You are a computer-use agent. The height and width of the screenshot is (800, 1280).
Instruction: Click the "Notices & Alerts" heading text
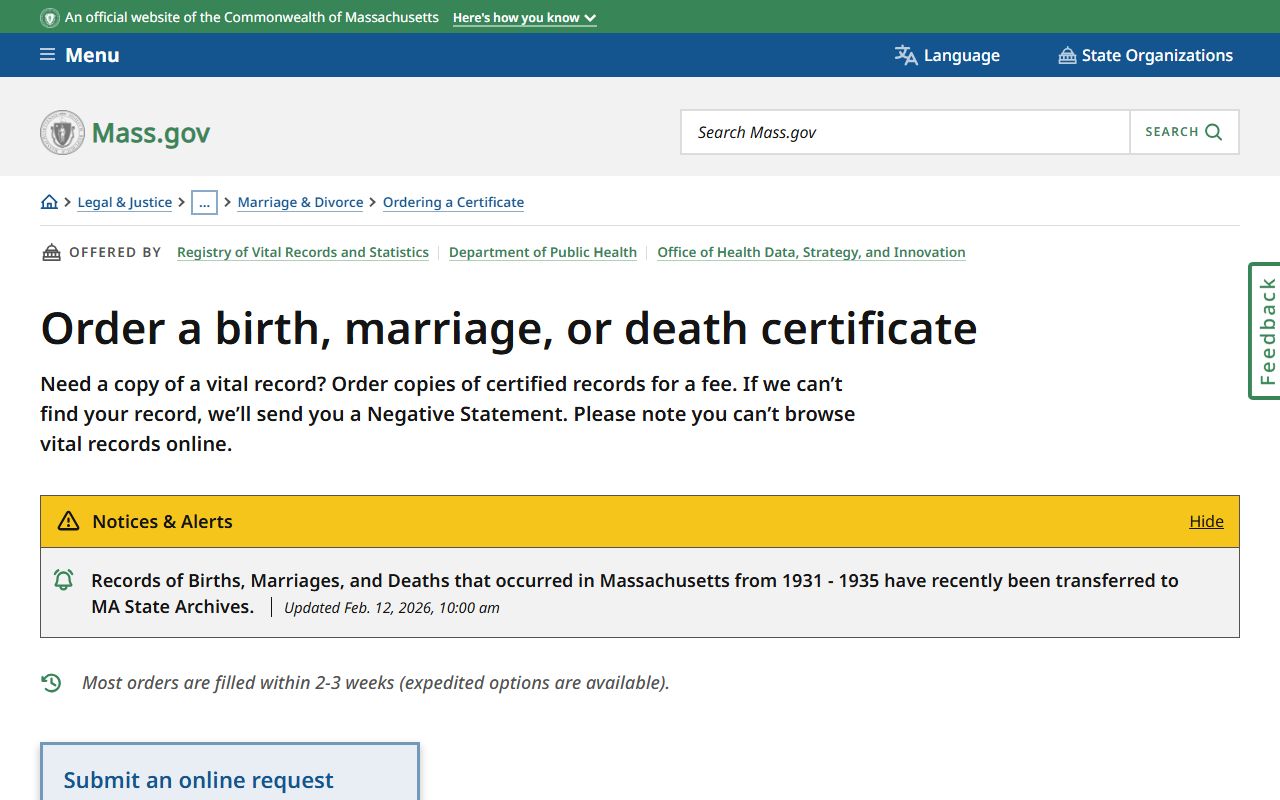click(x=162, y=521)
